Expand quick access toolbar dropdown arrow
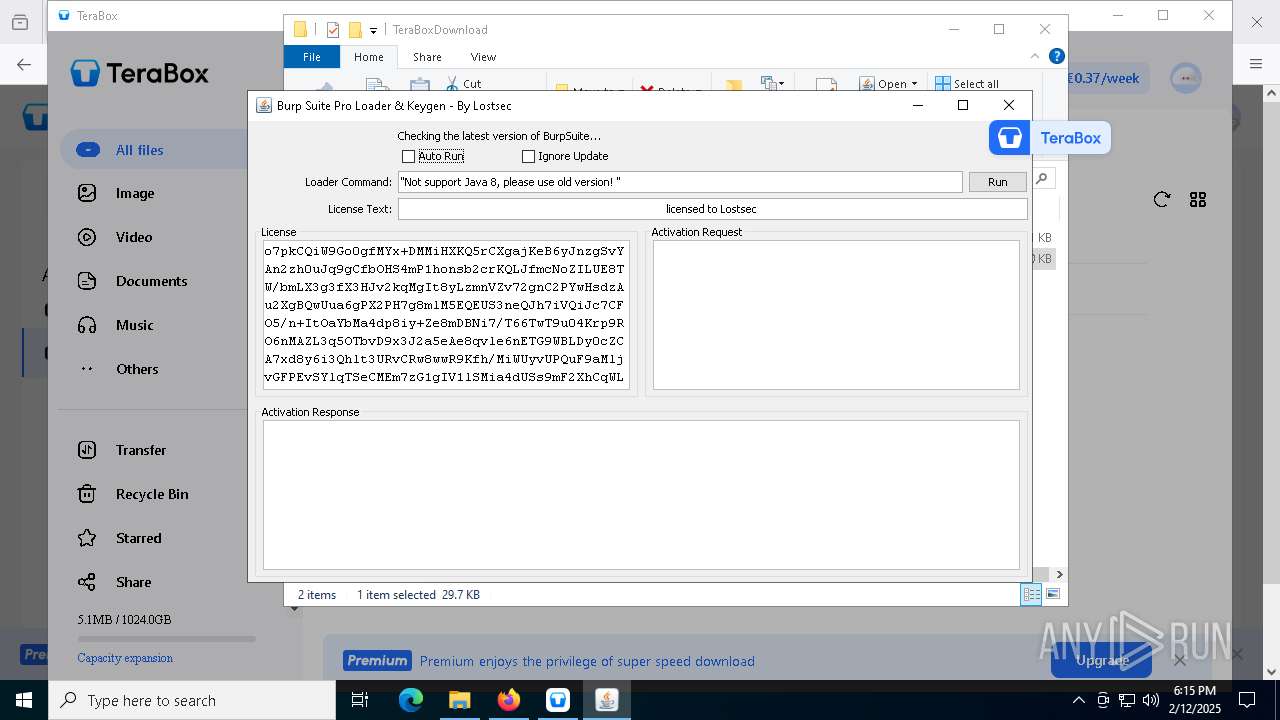 pyautogui.click(x=373, y=30)
